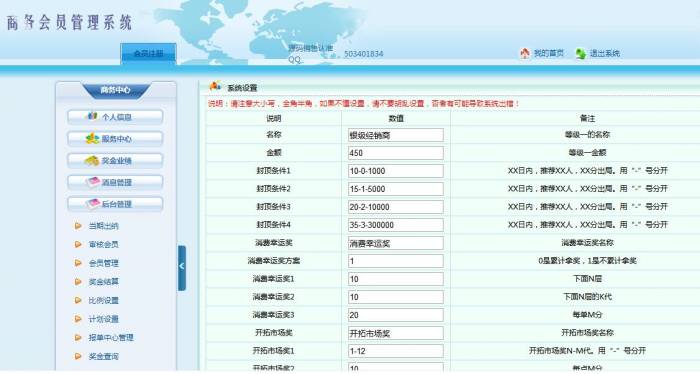
Task: Open the 奖金业绩 sidebar button
Action: (115, 161)
